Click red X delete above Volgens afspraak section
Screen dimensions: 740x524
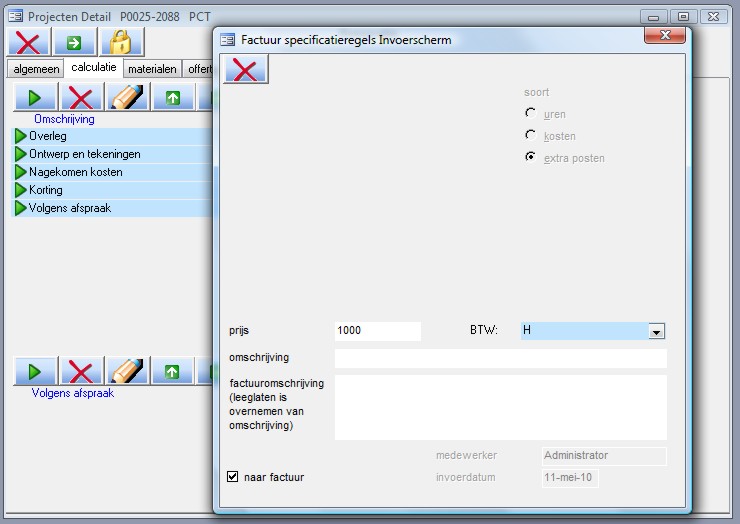click(x=81, y=372)
